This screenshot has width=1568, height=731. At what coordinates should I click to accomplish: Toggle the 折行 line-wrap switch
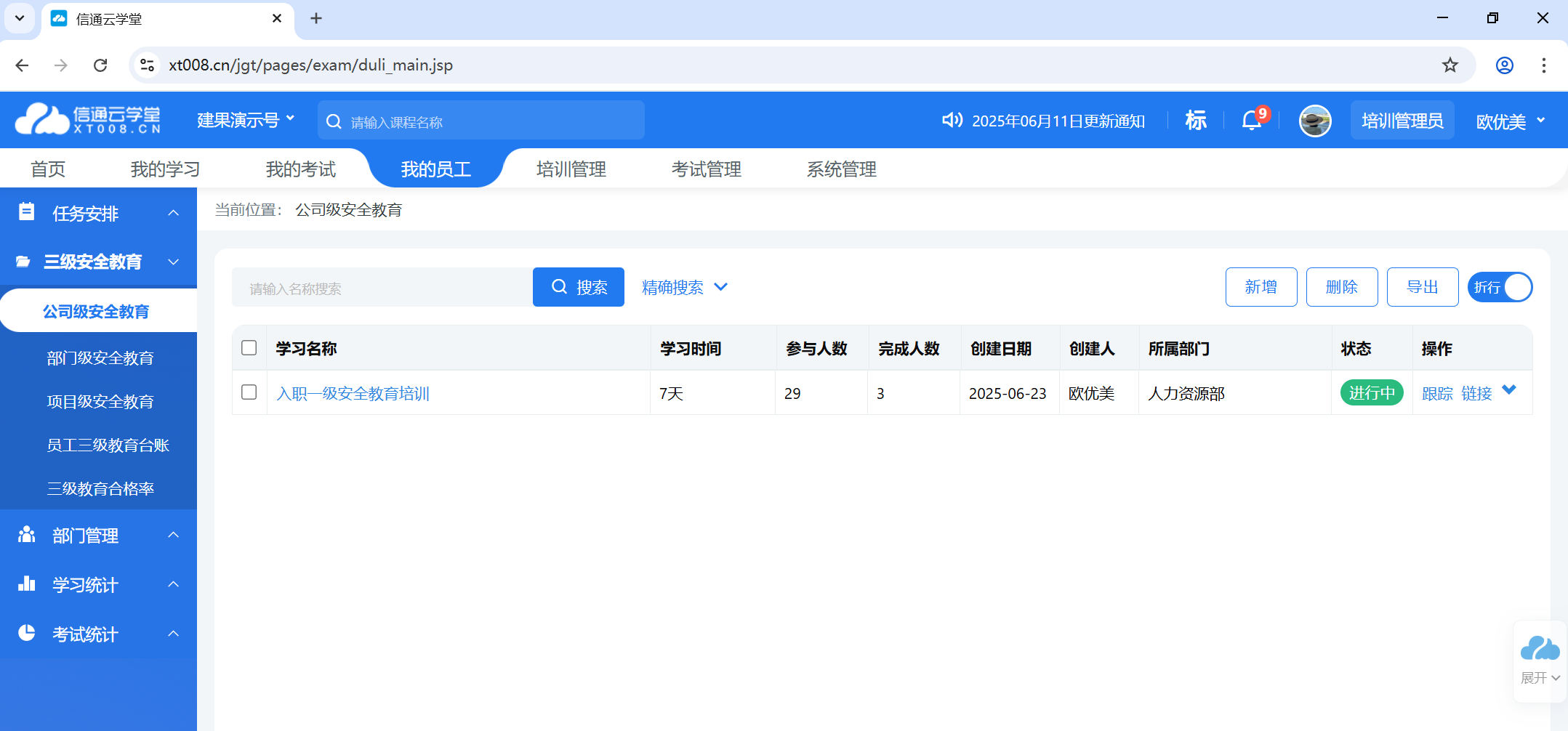(x=1500, y=287)
